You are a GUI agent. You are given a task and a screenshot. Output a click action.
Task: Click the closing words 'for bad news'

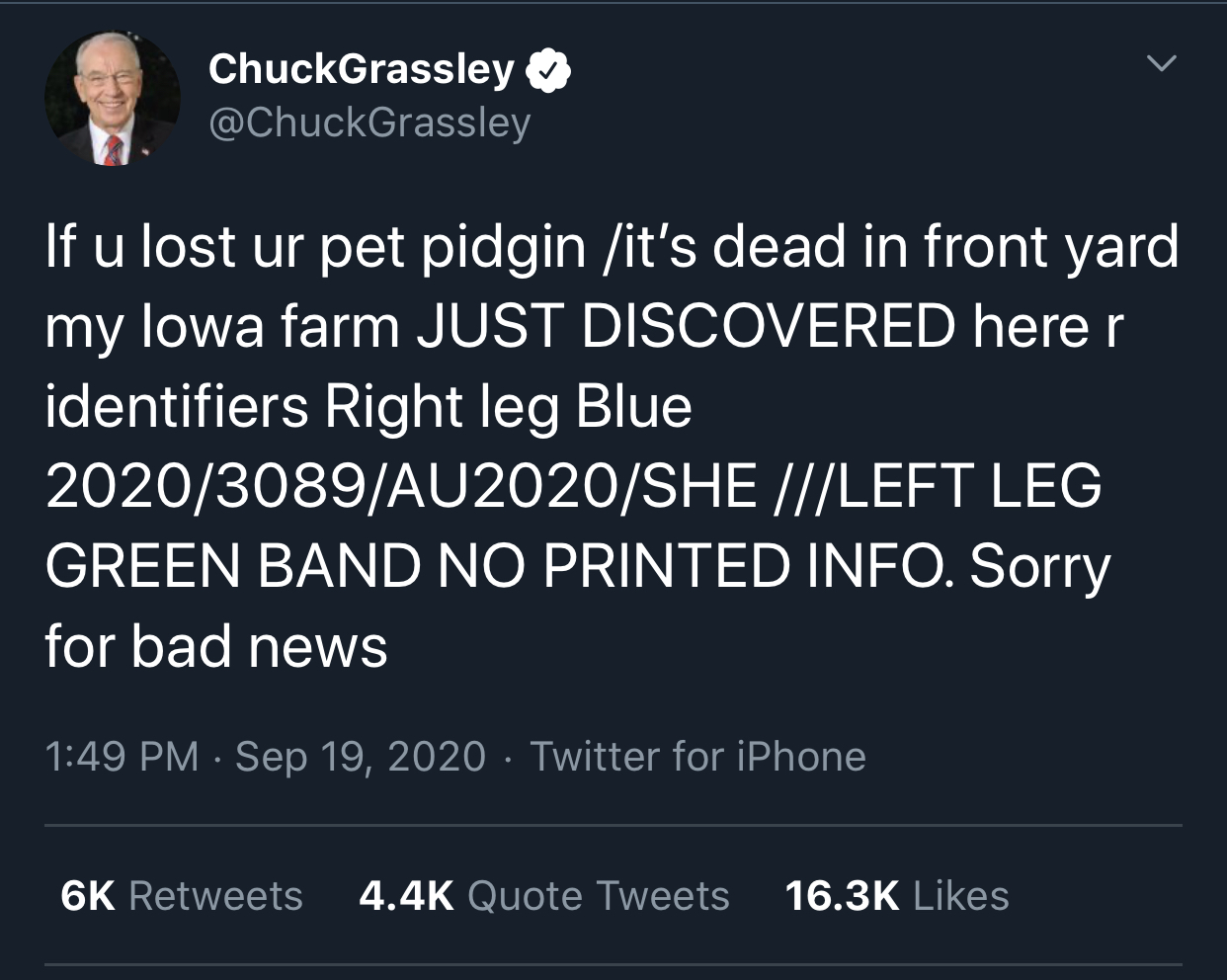pyautogui.click(x=216, y=647)
